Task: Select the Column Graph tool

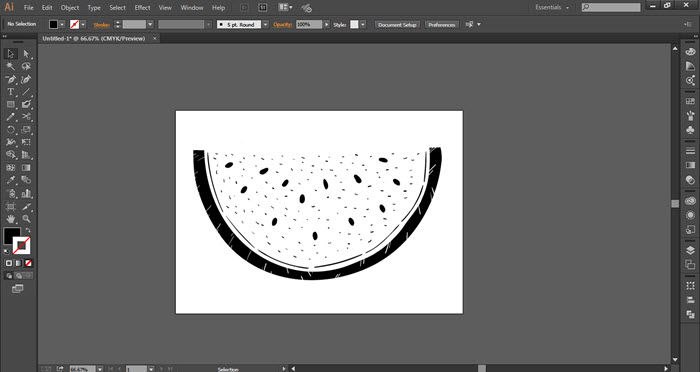Action: [x=26, y=193]
